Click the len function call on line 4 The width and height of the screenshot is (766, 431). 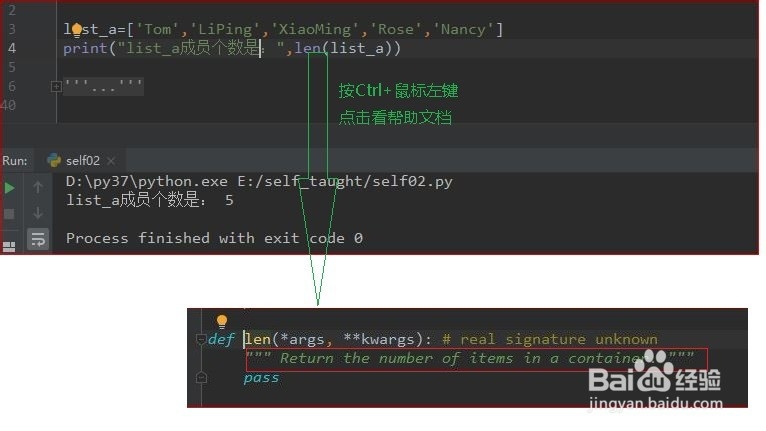(x=308, y=48)
